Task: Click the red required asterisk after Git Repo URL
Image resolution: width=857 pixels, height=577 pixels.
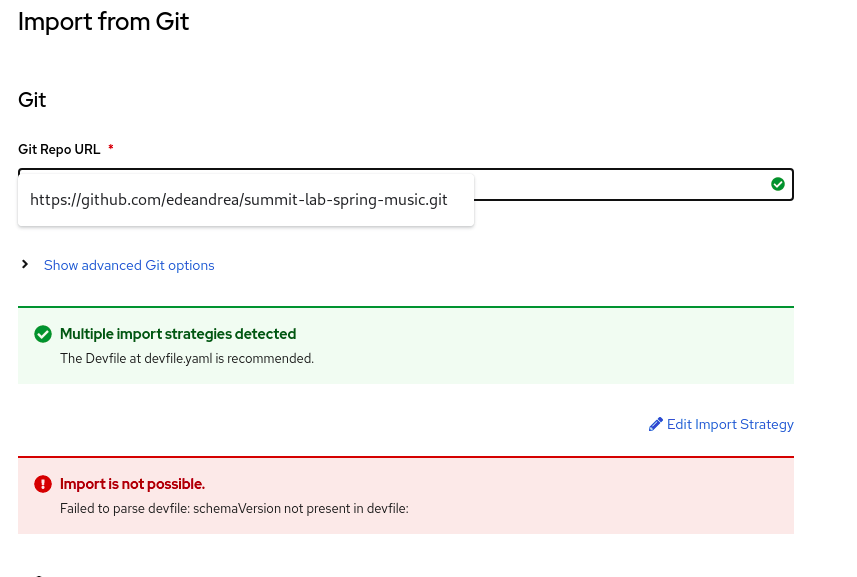Action: click(111, 149)
